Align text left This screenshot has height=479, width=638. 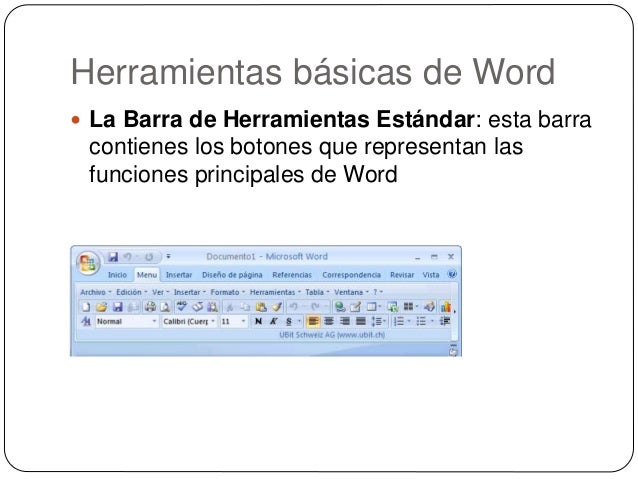tap(313, 322)
